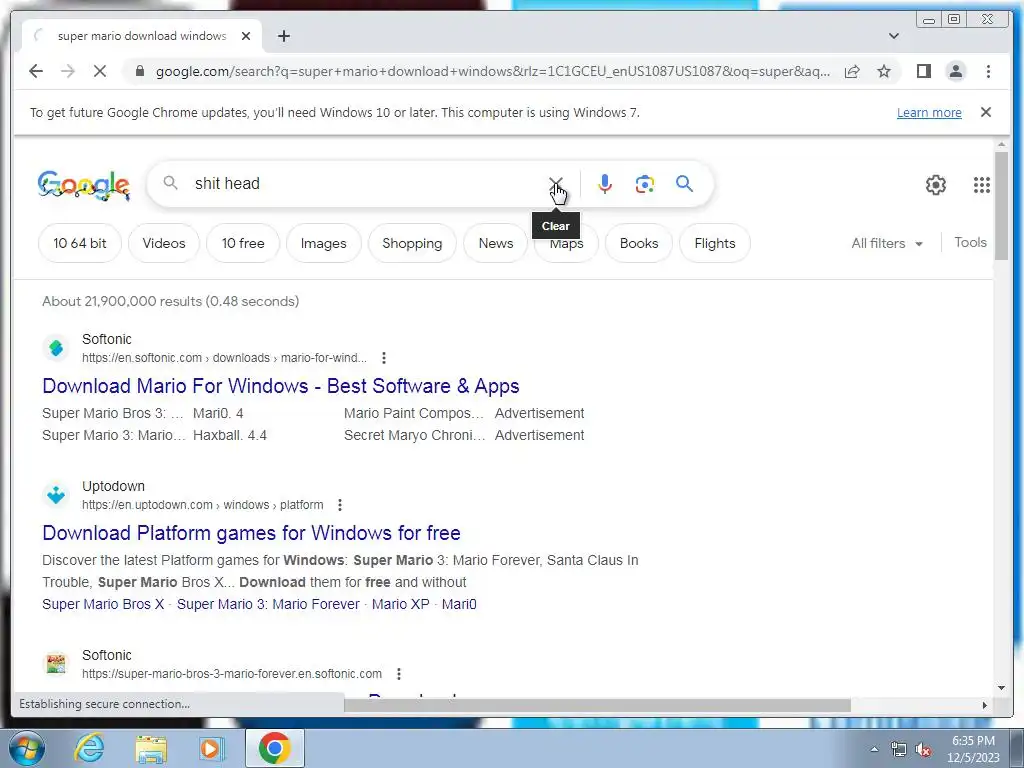1024x768 pixels.
Task: Switch to the Images results tab
Action: point(323,243)
